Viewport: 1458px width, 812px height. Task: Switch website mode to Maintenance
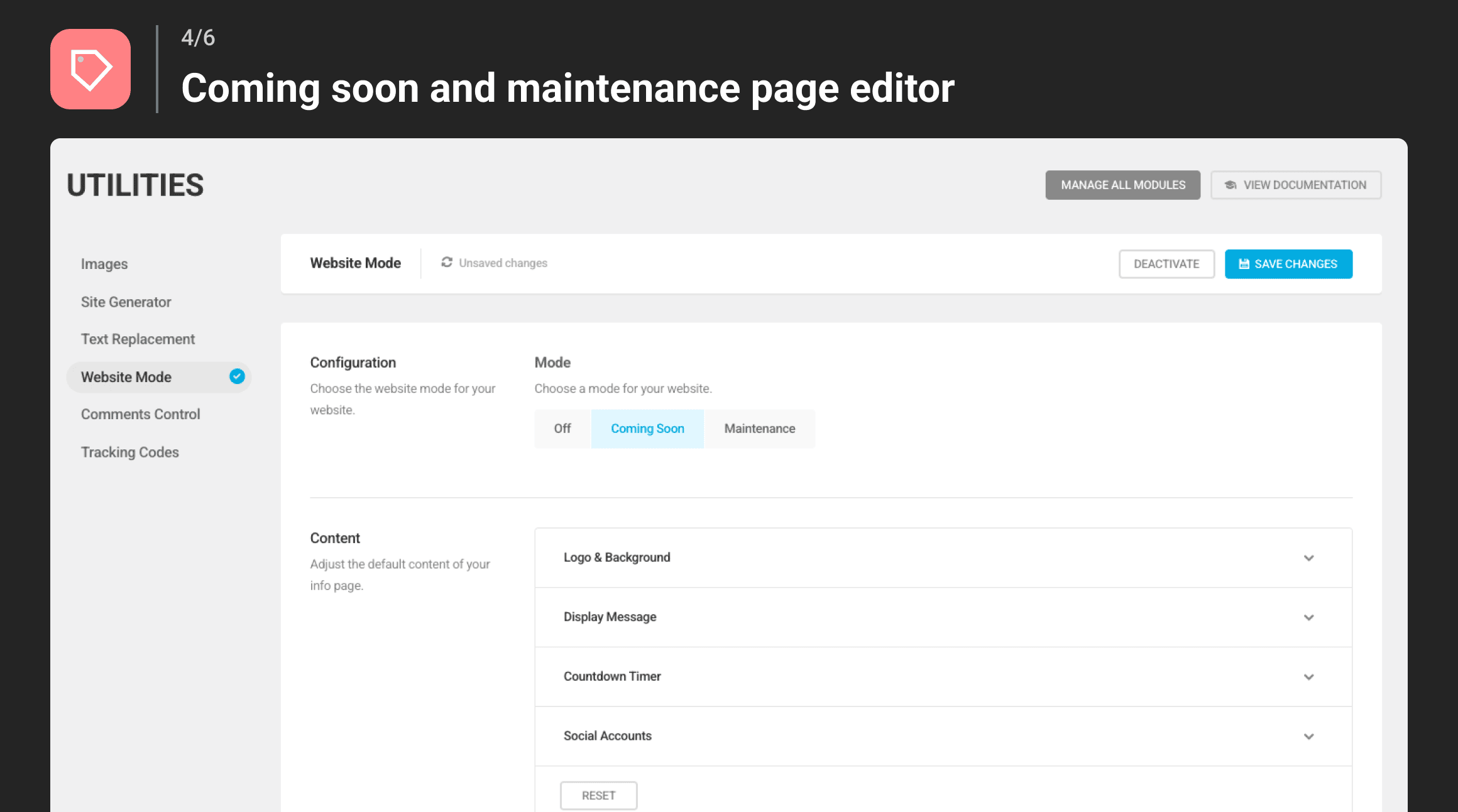(x=759, y=429)
